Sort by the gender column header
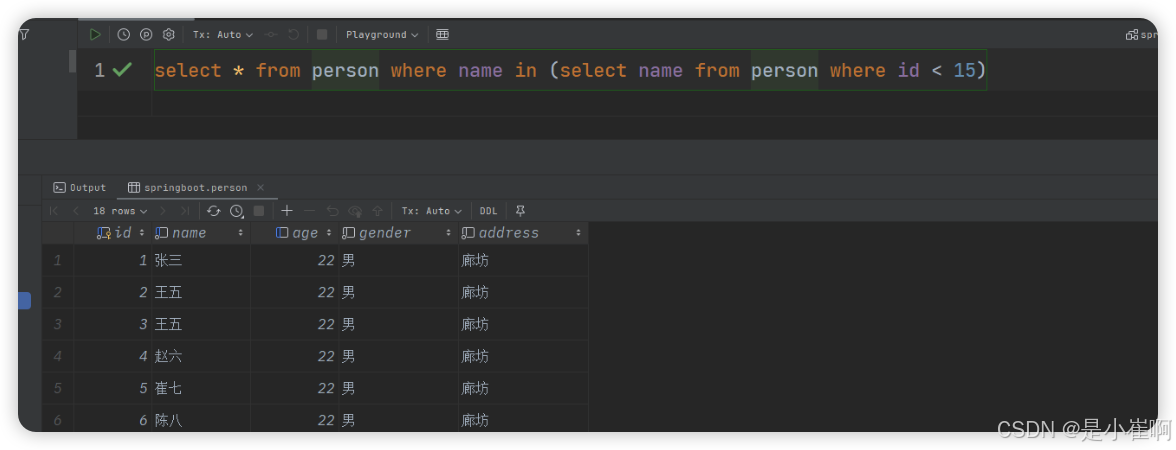 click(x=399, y=232)
